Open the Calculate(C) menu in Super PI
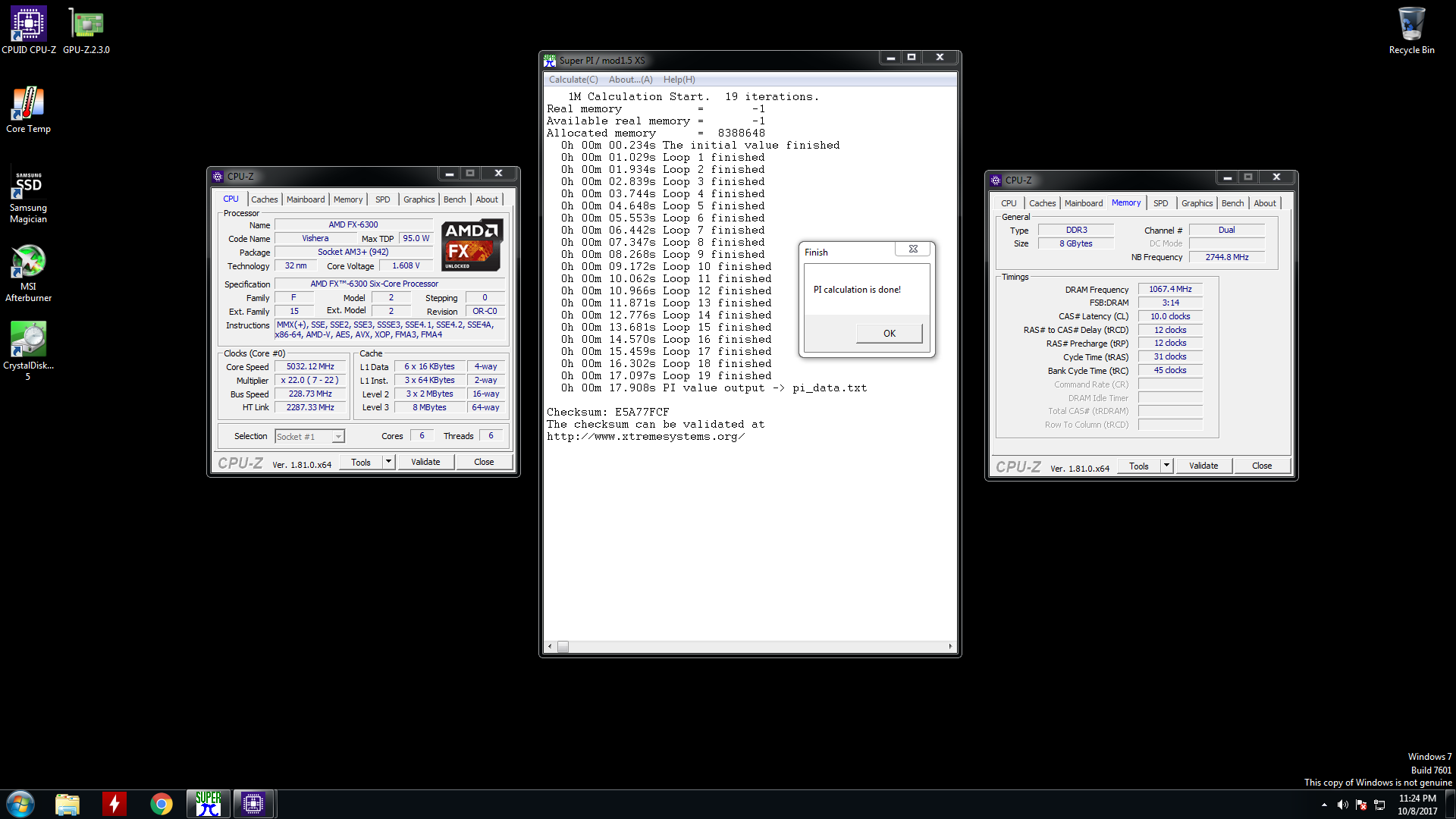This screenshot has width=1456, height=819. pos(573,80)
